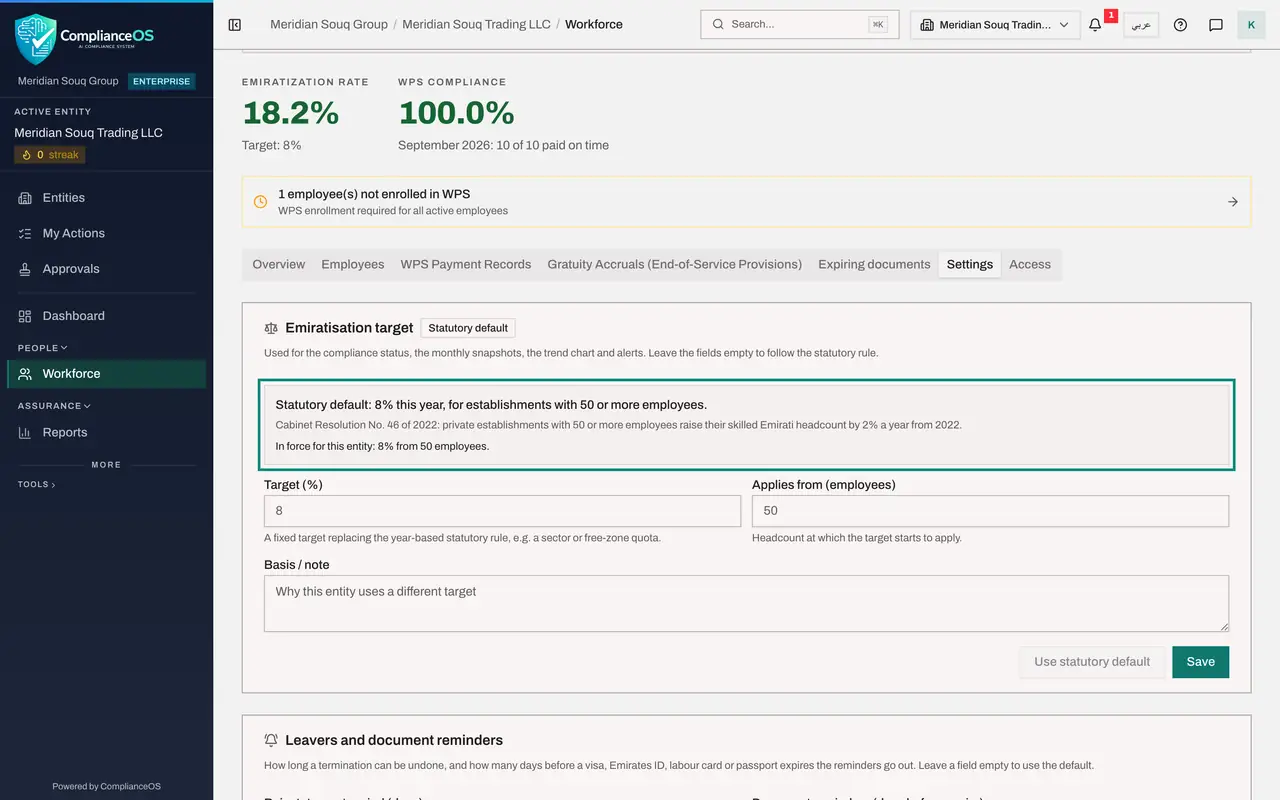Click the ComplianceOS shield logo
The image size is (1280, 800).
pyautogui.click(x=35, y=38)
